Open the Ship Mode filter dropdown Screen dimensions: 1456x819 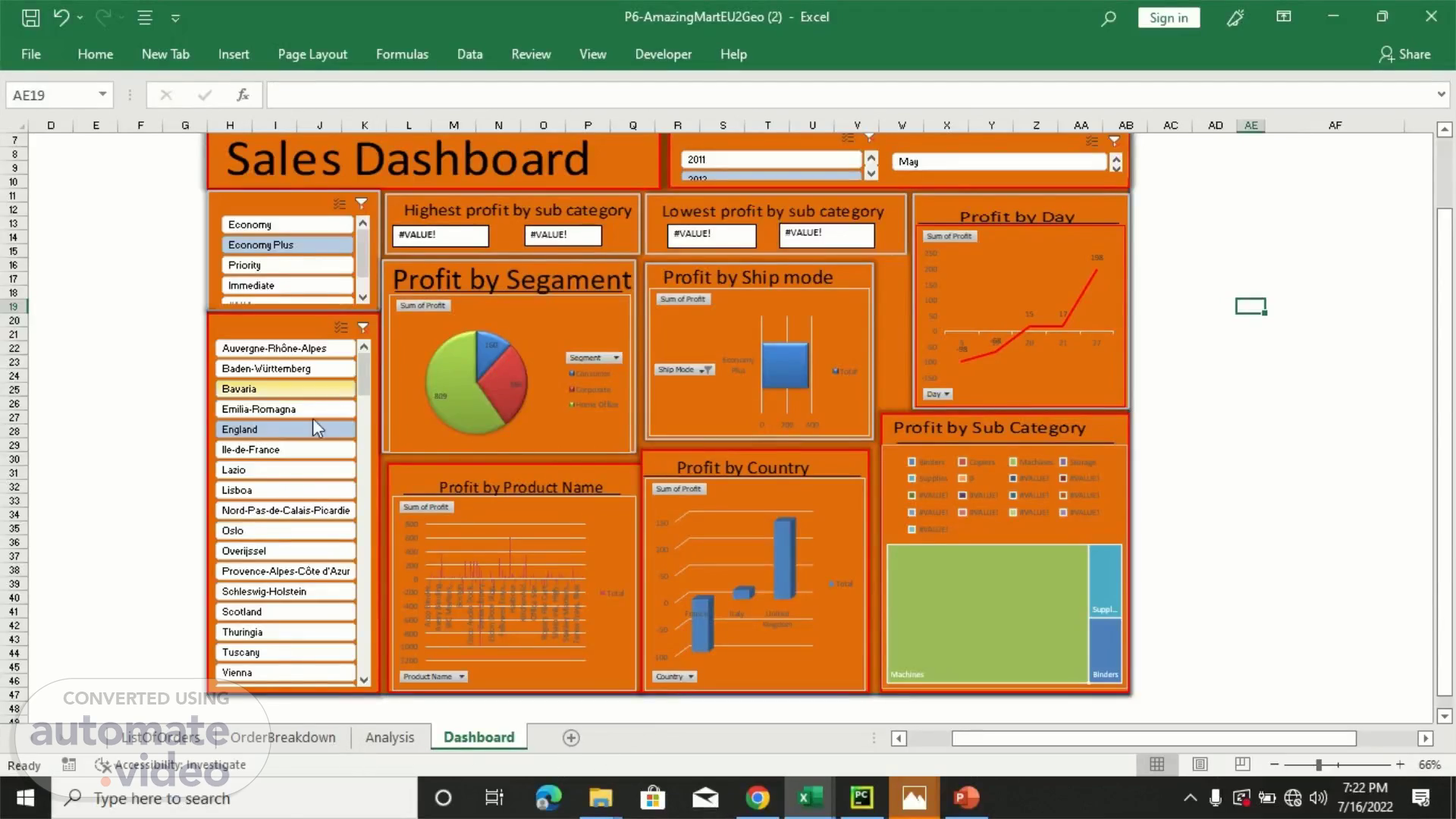(x=684, y=369)
